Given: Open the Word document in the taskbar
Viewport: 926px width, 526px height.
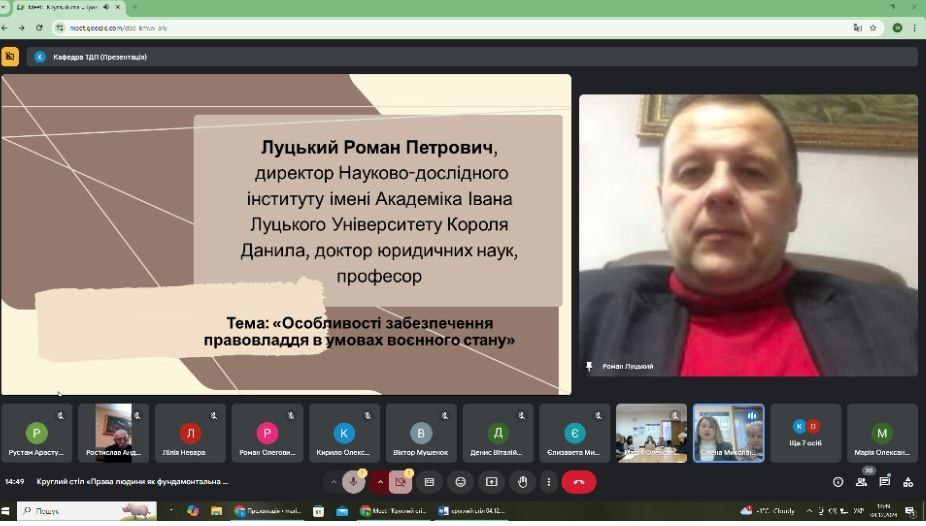Looking at the screenshot, I should point(472,511).
